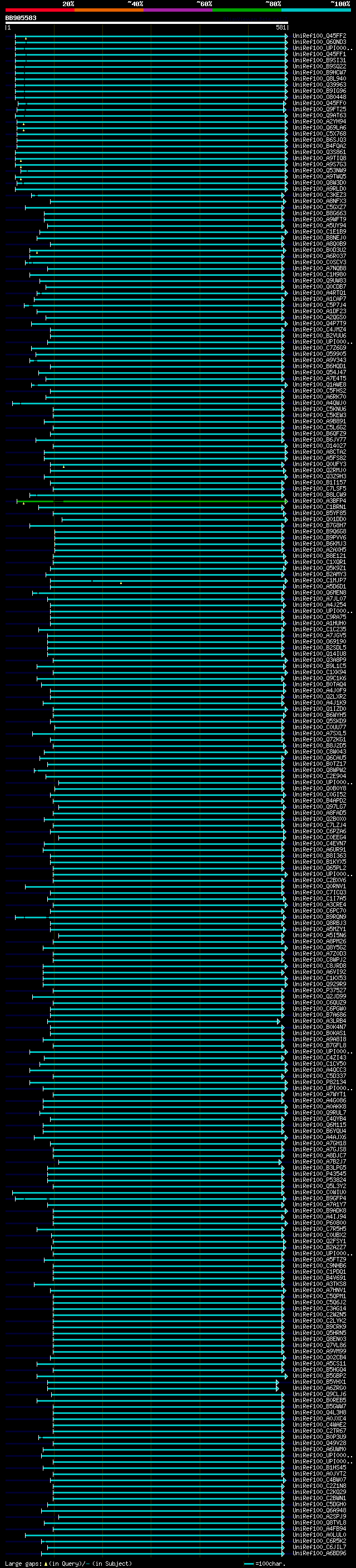This screenshot has width=356, height=1568.
Task: Select the UniRef100_A4RTQ1 label
Action: click(319, 293)
